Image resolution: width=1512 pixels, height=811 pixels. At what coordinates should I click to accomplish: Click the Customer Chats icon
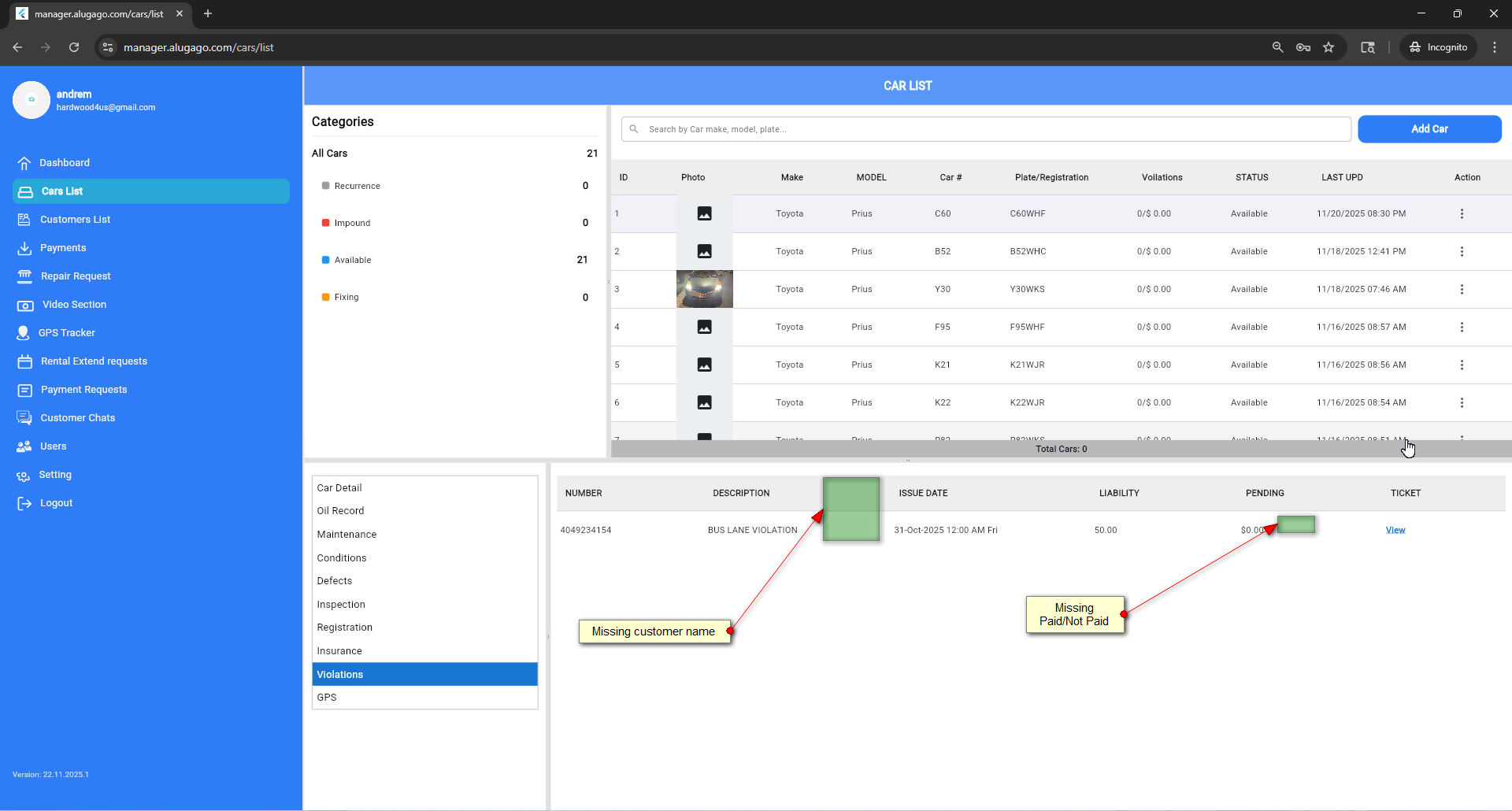(24, 418)
